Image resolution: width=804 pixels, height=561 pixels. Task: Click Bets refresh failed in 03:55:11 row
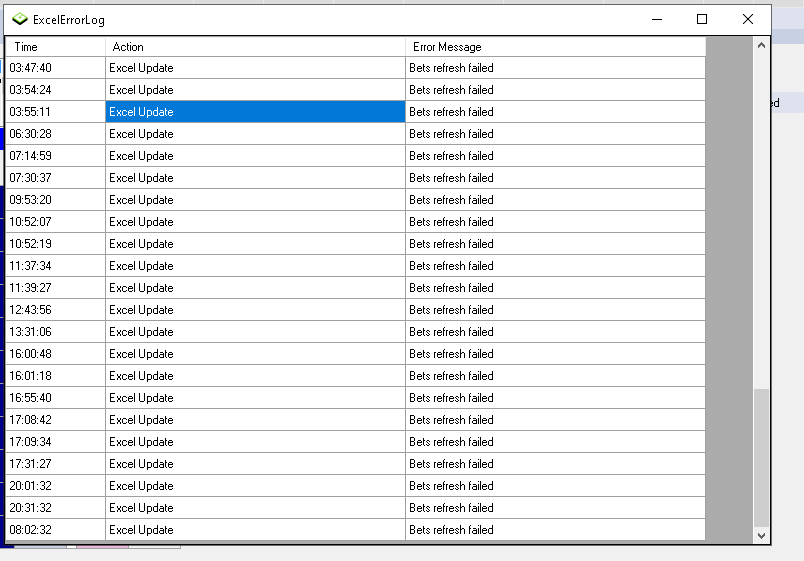(x=555, y=112)
